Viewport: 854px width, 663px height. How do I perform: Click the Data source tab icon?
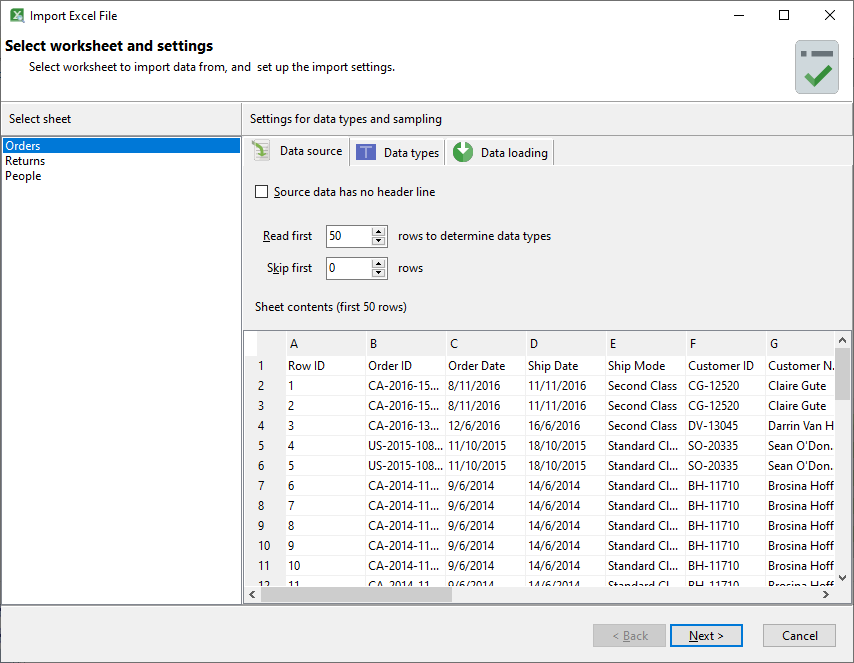261,151
